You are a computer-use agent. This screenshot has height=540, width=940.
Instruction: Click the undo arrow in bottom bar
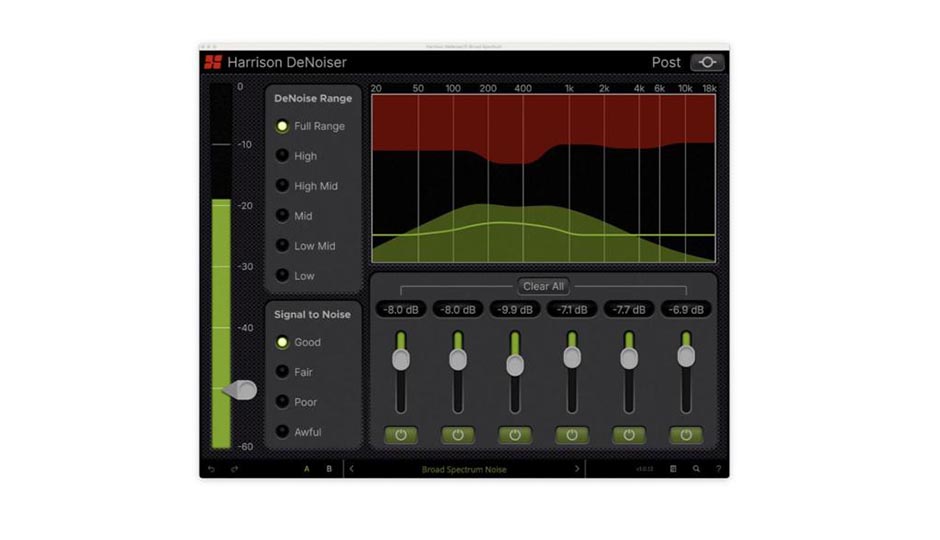211,469
